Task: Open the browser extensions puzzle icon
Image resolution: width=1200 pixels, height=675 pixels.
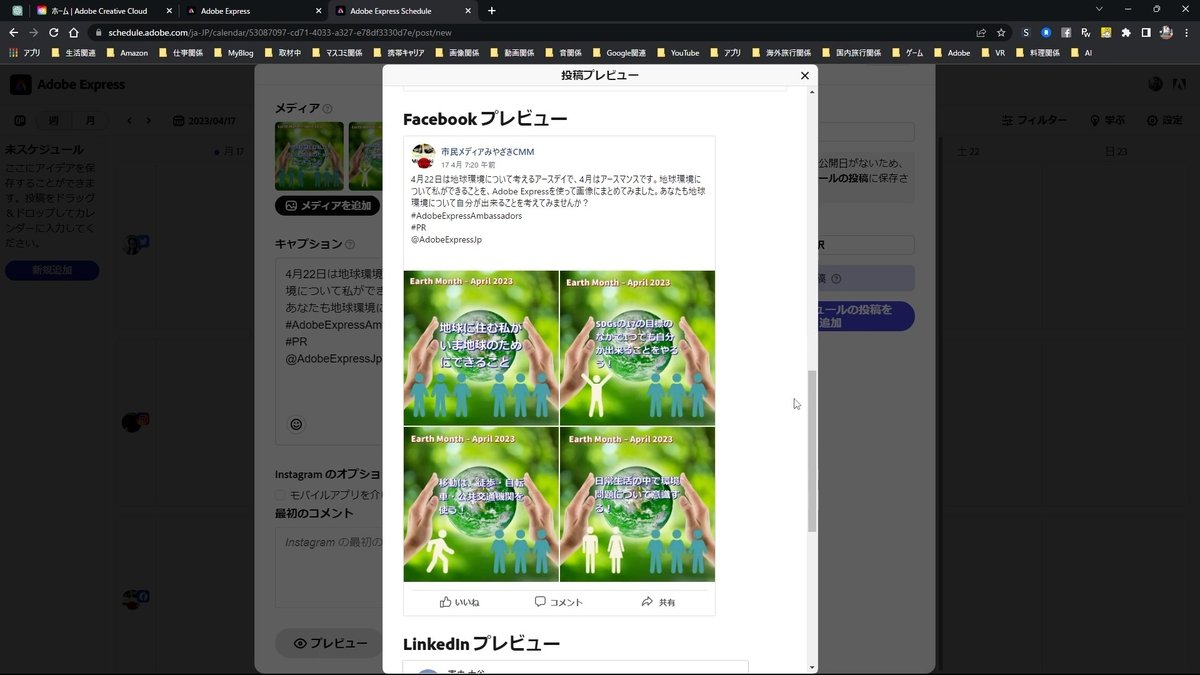Action: pyautogui.click(x=1126, y=32)
